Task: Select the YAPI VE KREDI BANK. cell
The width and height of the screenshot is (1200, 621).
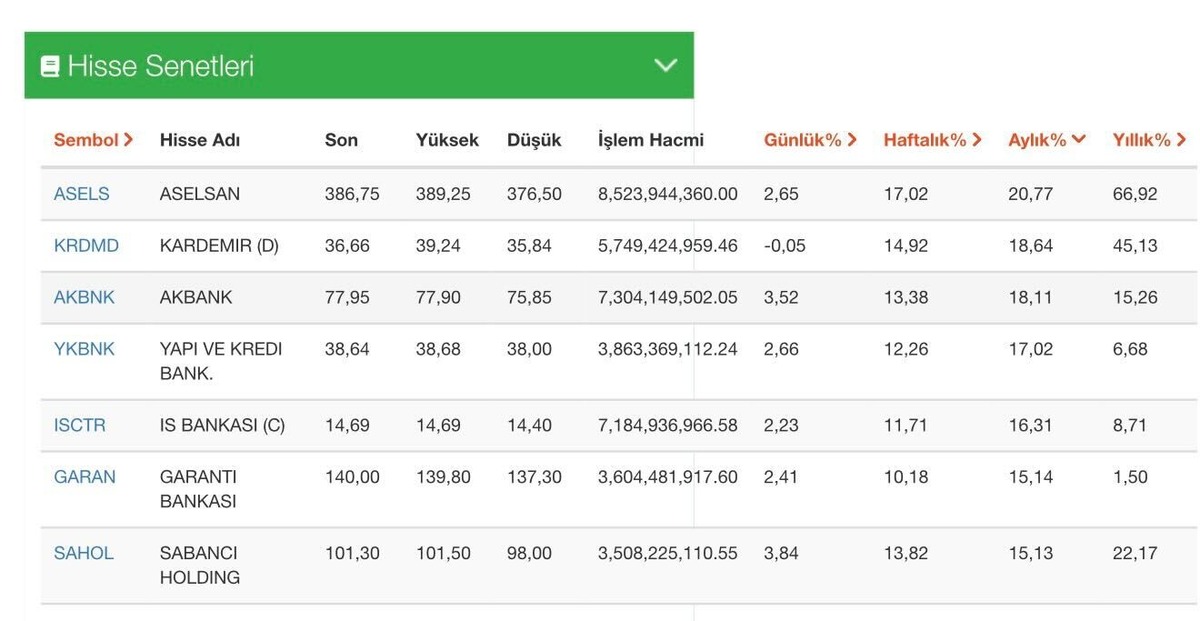Action: tap(221, 361)
